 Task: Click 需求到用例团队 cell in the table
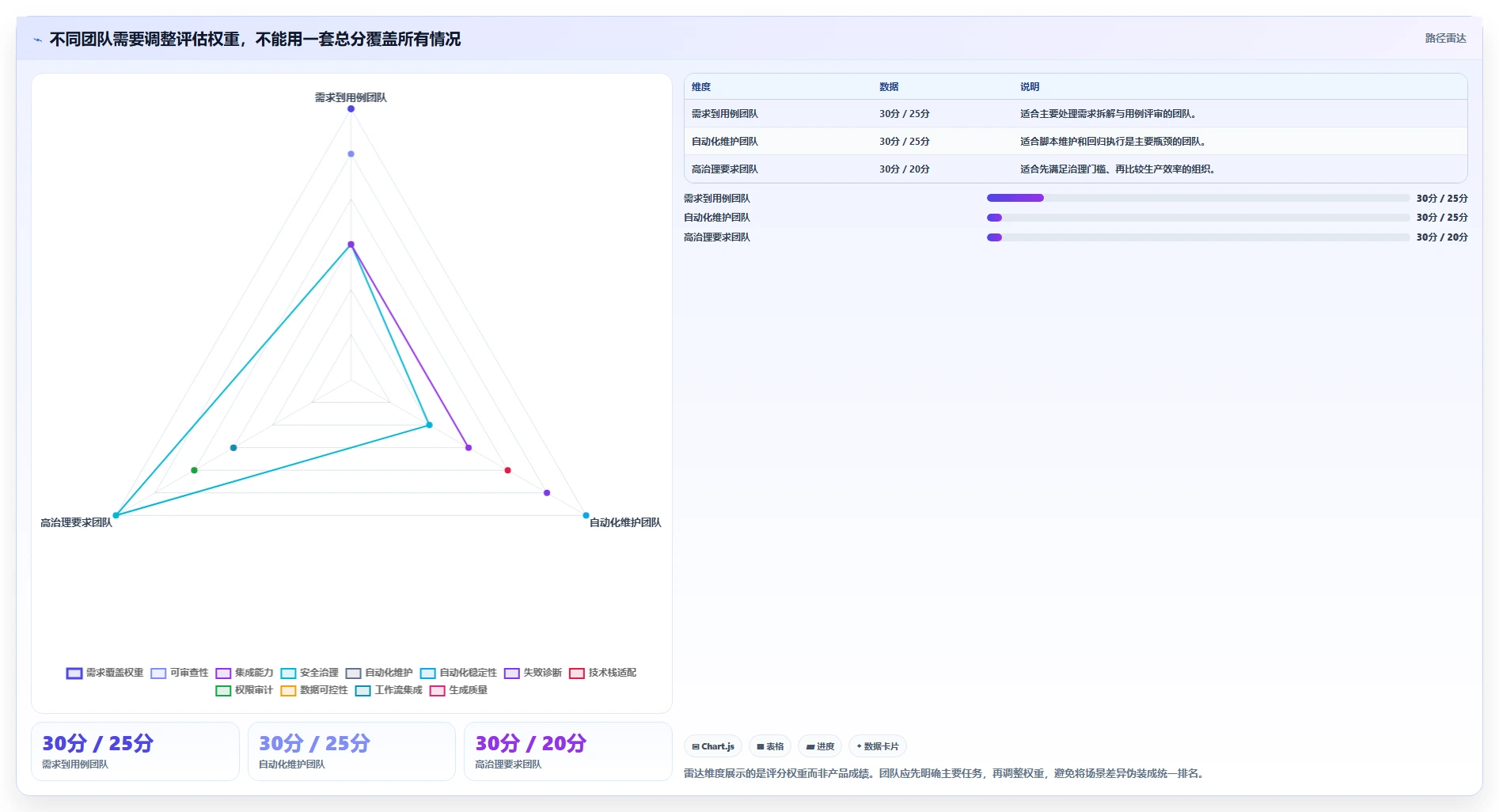click(725, 114)
